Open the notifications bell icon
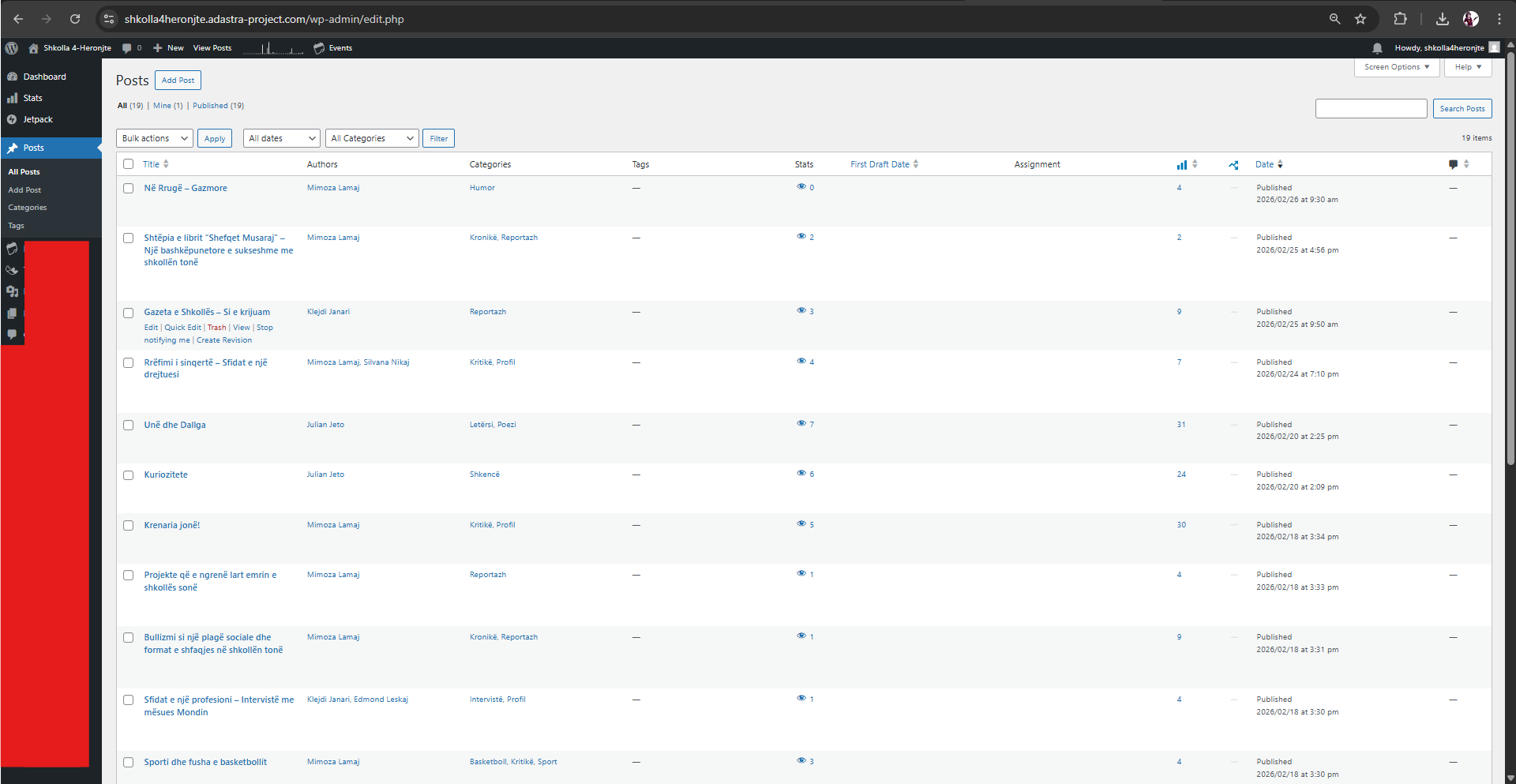 tap(1377, 48)
